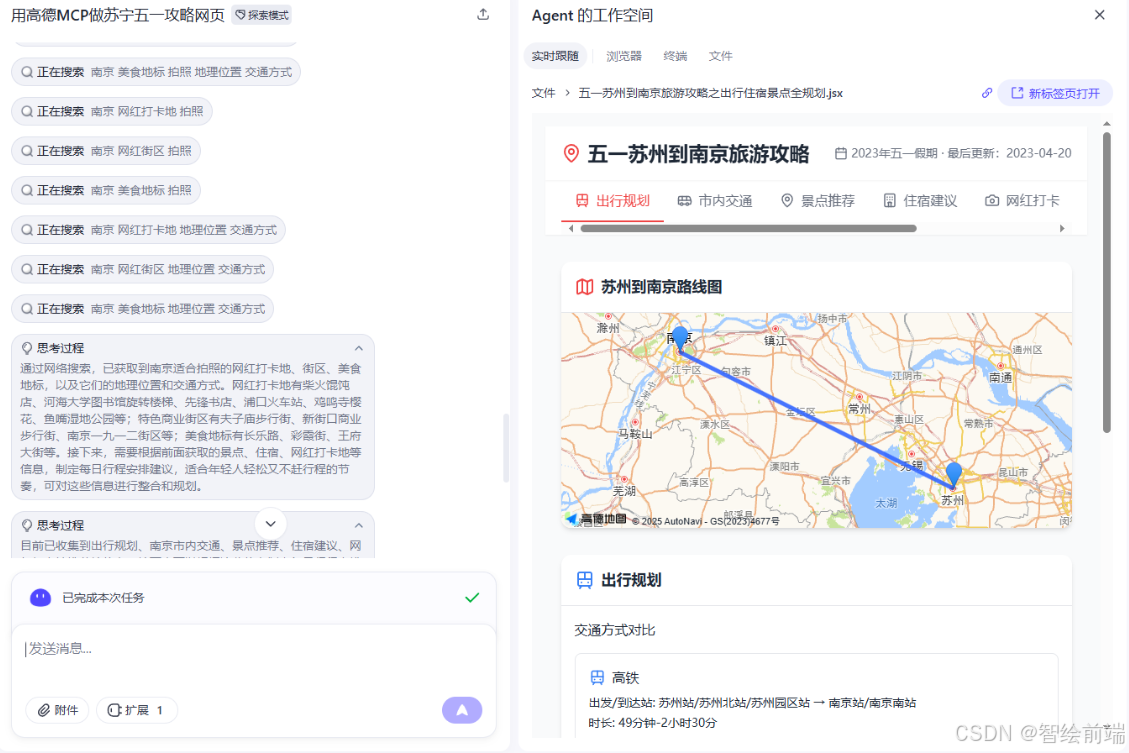Click the share/upload icon in chat header
The width and height of the screenshot is (1129, 753).
click(483, 14)
